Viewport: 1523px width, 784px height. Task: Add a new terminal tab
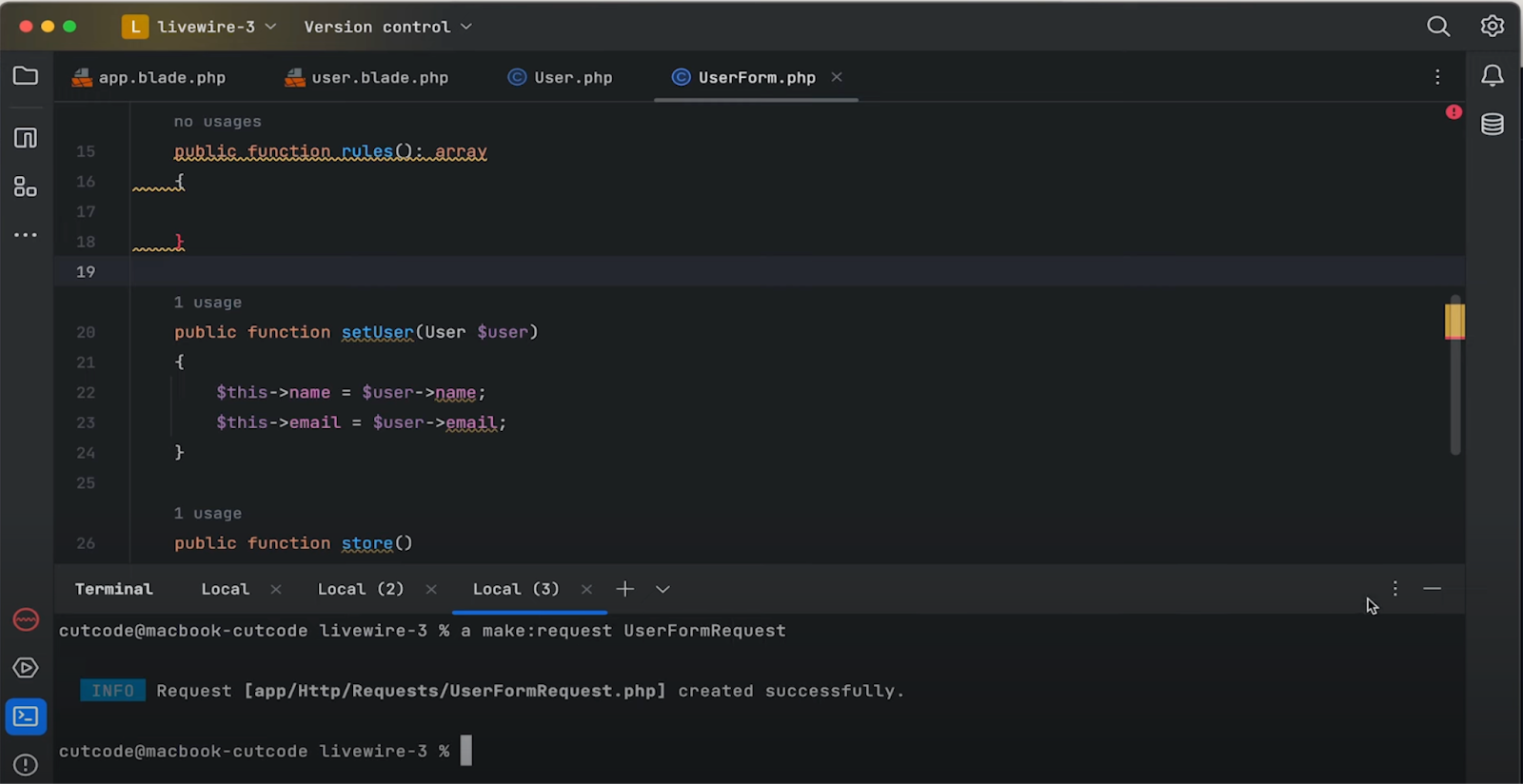coord(624,589)
